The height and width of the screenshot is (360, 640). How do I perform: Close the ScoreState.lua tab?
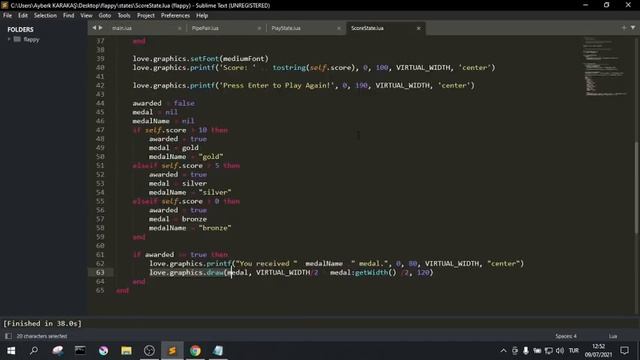(418, 28)
